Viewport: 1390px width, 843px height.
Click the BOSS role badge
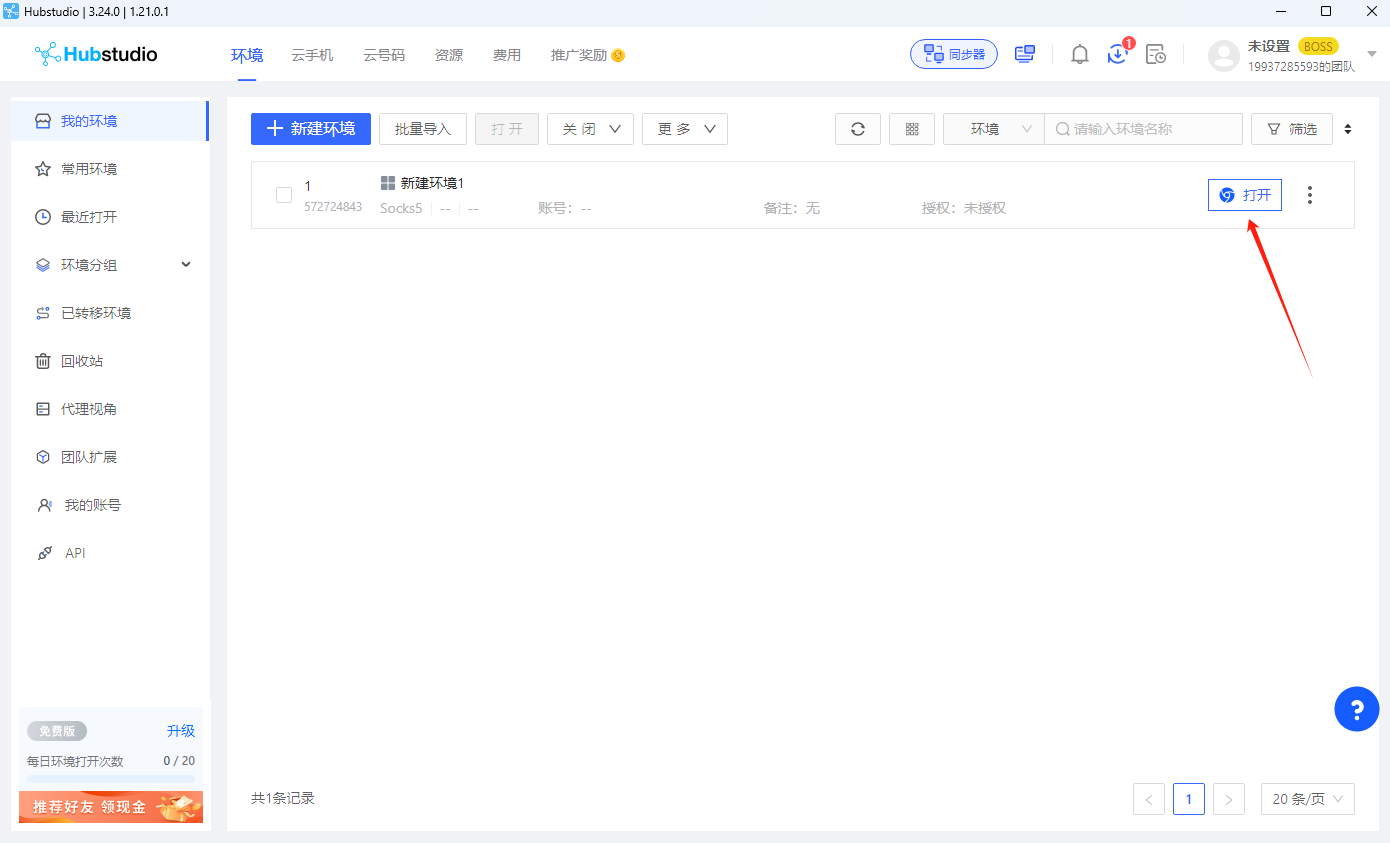(1318, 46)
